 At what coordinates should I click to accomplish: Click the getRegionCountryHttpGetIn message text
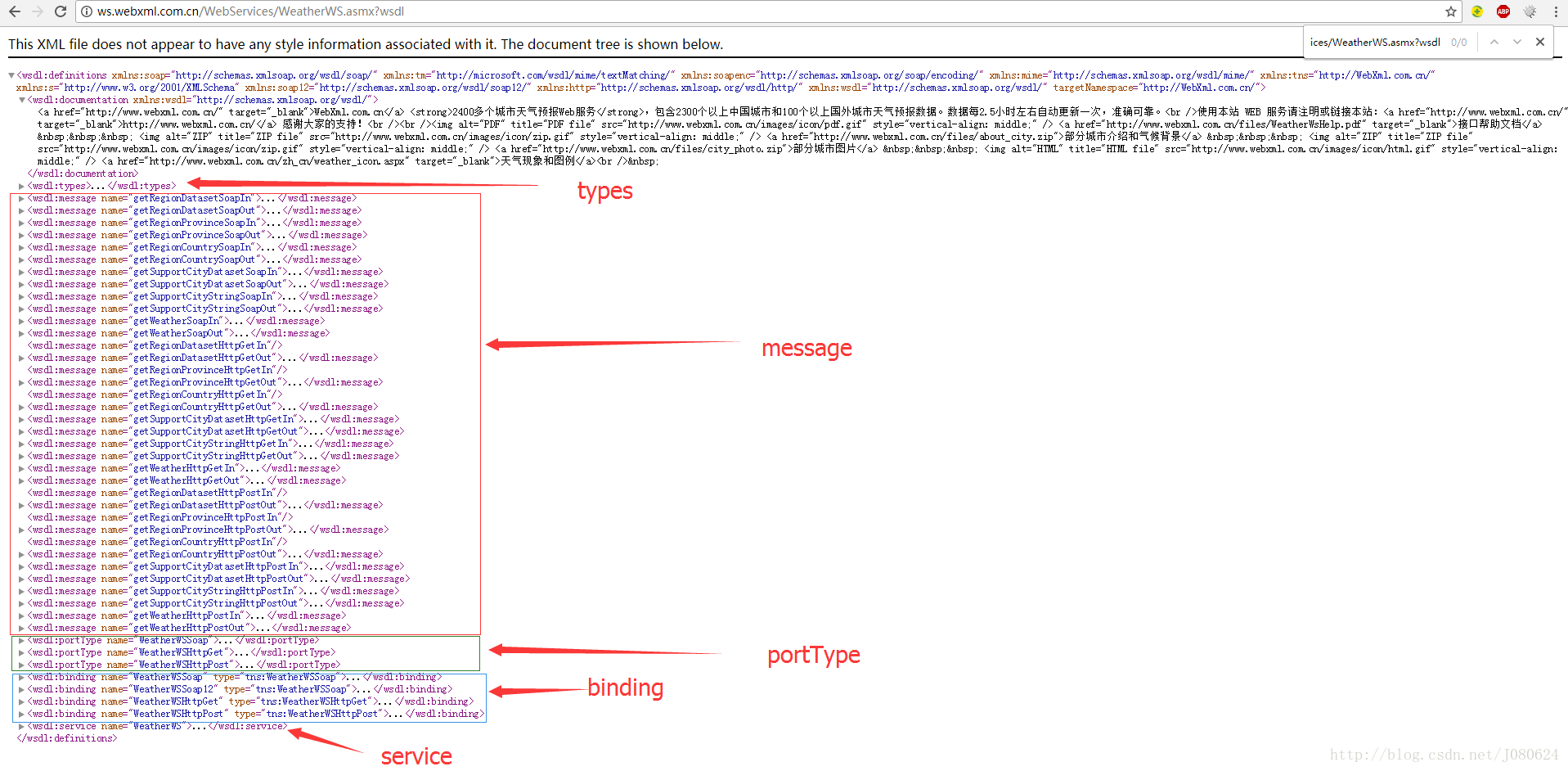coord(155,395)
